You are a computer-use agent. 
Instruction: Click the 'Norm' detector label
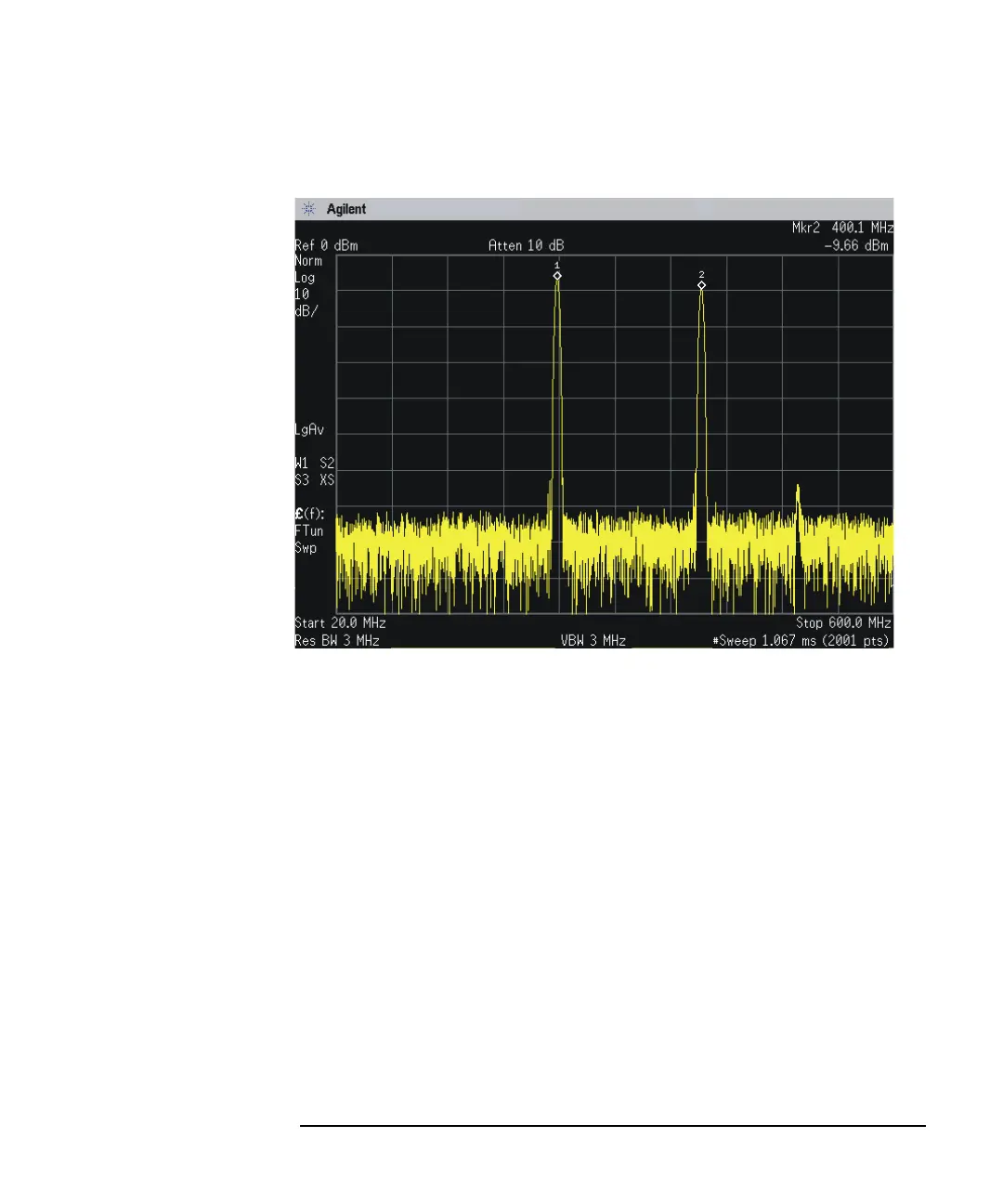(x=308, y=261)
